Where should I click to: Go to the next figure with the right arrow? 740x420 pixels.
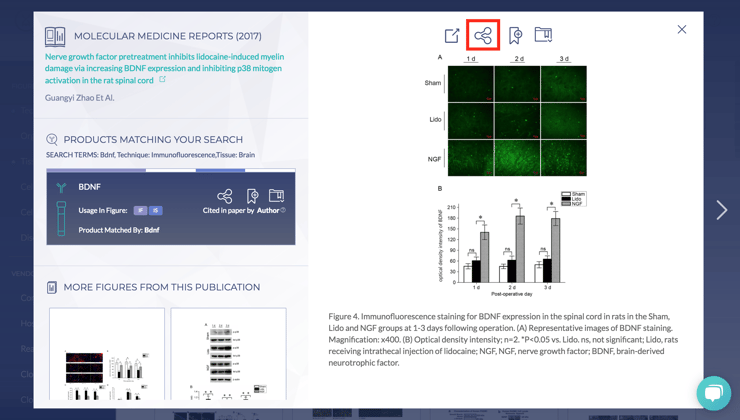722,210
